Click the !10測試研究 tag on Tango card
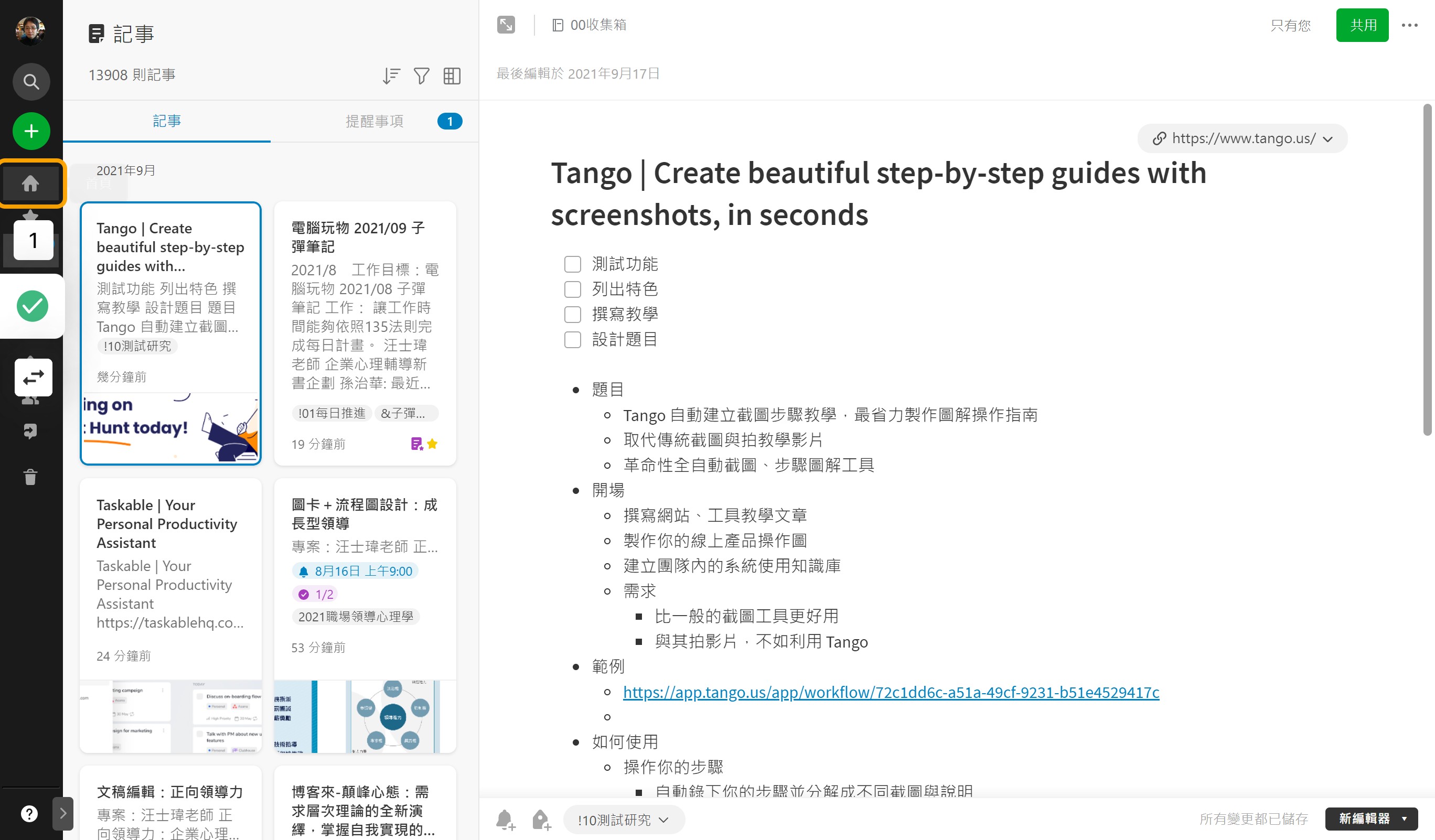 click(x=137, y=346)
